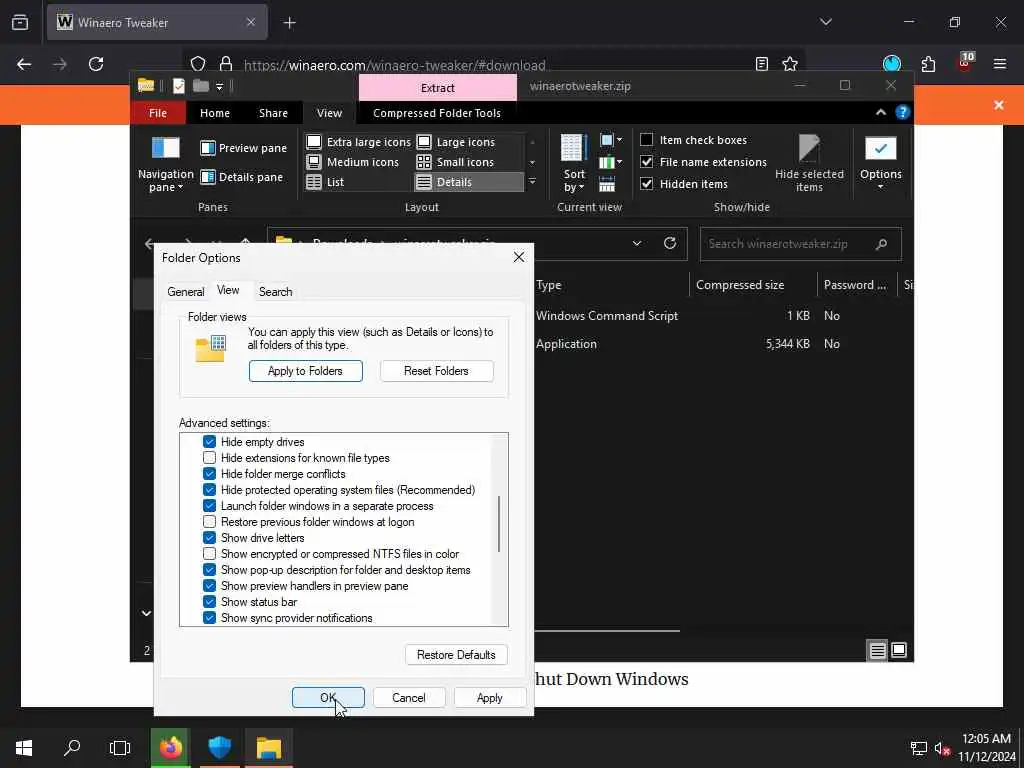Open the Options ribbon icon
Image resolution: width=1024 pixels, height=768 pixels.
click(880, 149)
